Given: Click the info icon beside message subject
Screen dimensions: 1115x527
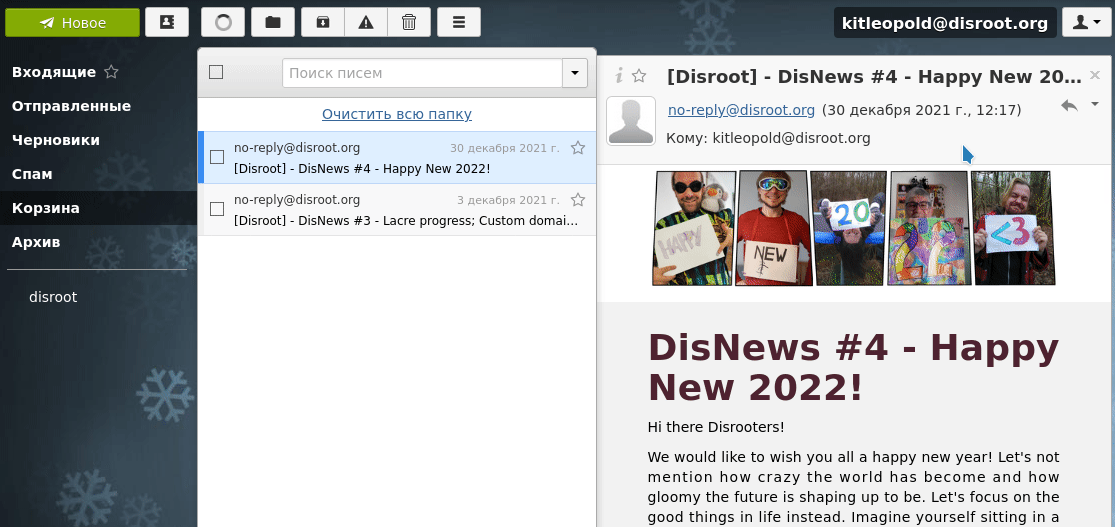Looking at the screenshot, I should click(x=619, y=76).
